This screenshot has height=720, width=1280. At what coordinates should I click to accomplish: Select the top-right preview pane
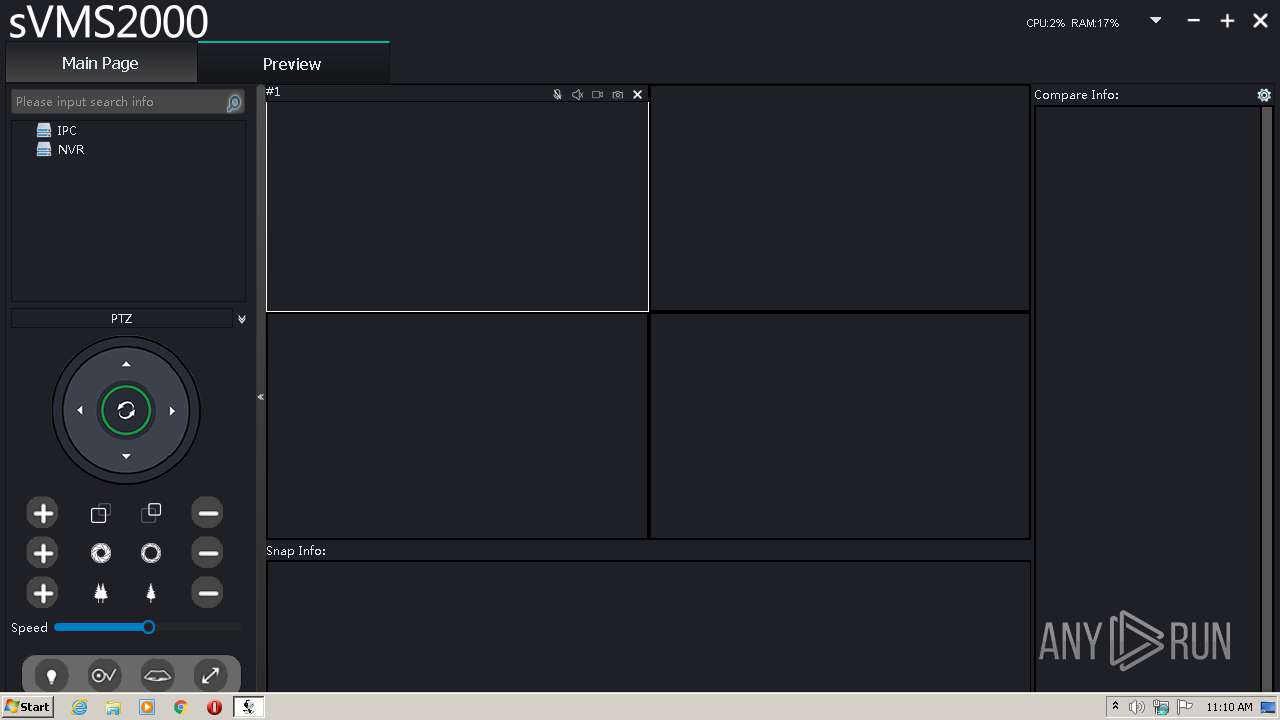coord(840,198)
